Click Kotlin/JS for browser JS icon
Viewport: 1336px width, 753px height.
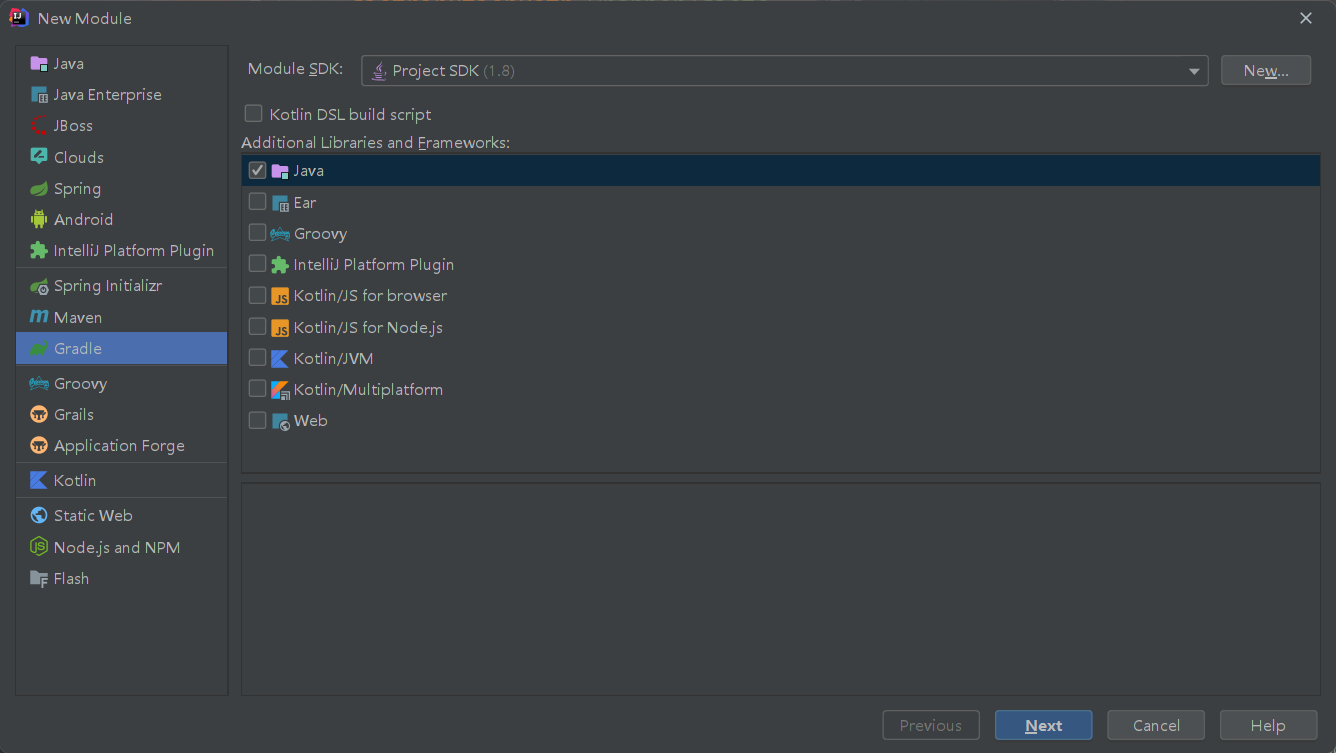[280, 296]
